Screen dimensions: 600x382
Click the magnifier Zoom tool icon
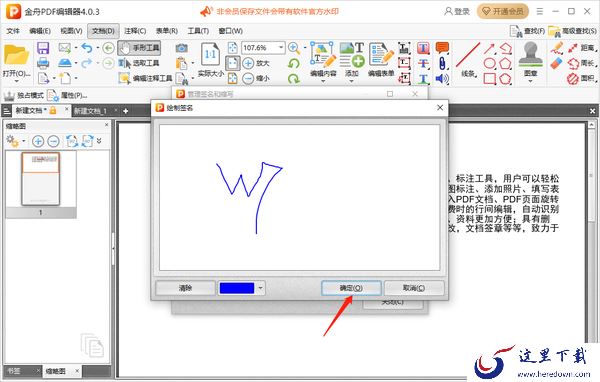pyautogui.click(x=294, y=48)
